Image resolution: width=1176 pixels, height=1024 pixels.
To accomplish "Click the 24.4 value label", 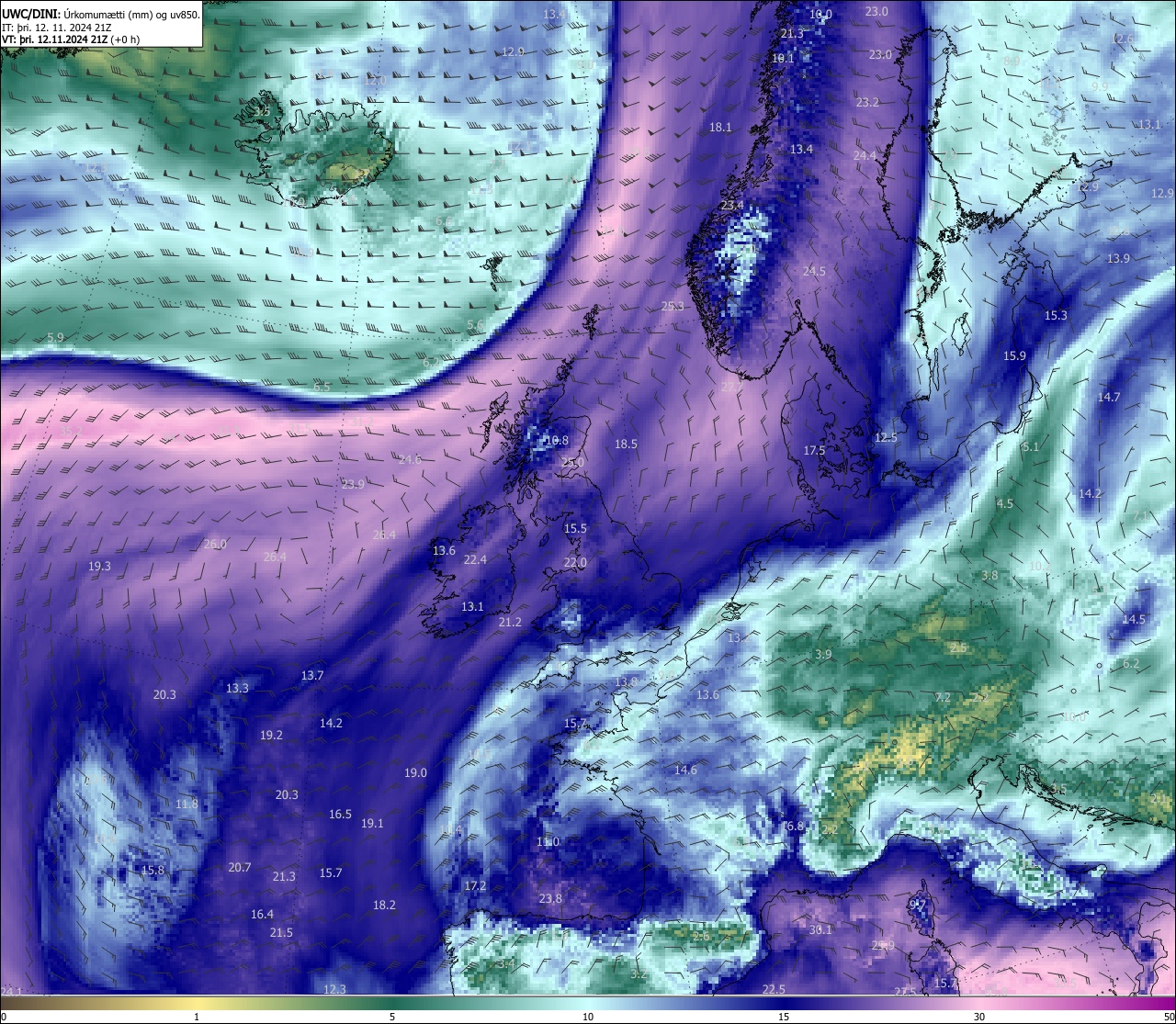I will 865,155.
